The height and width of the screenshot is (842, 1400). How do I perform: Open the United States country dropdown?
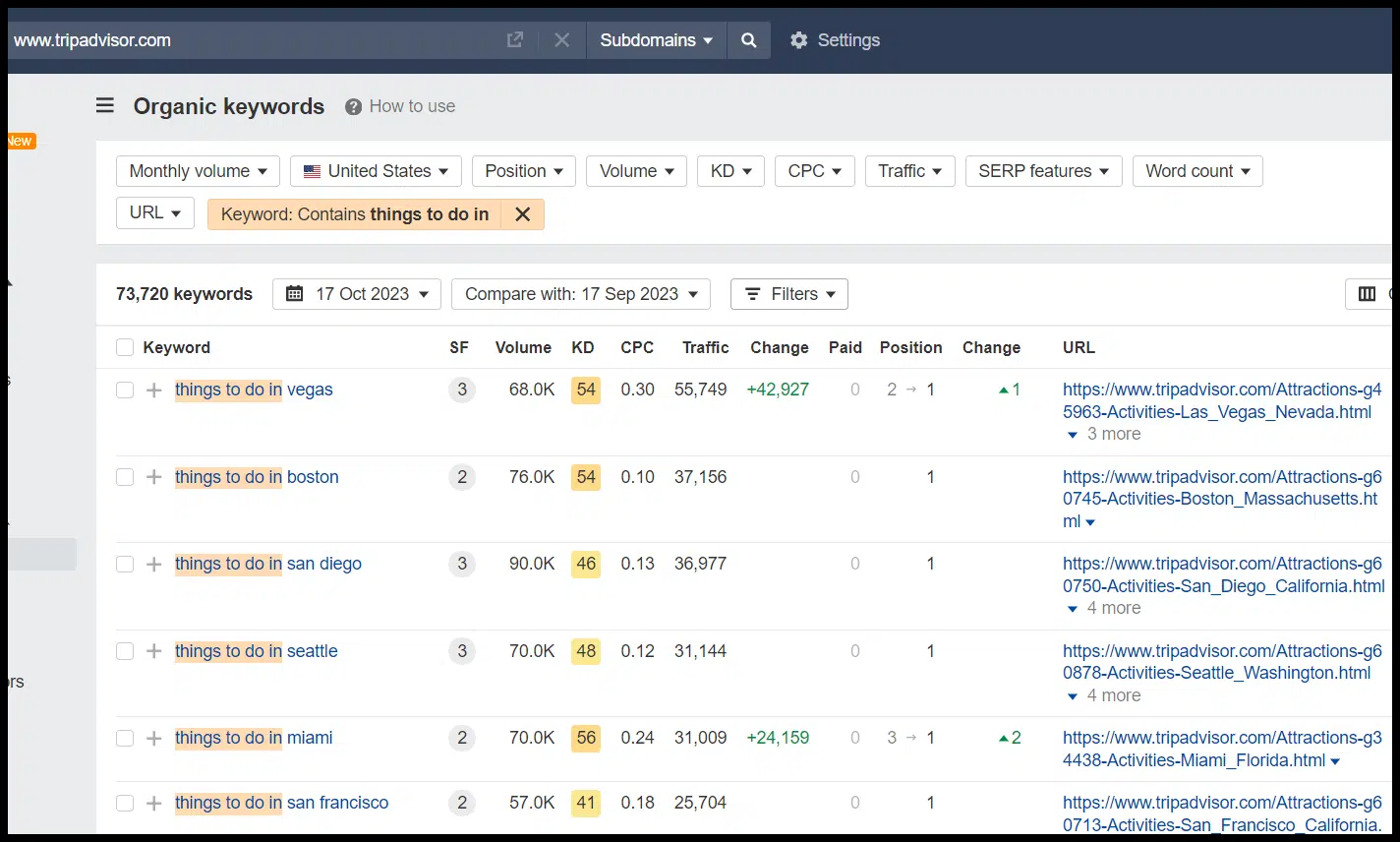click(x=376, y=171)
